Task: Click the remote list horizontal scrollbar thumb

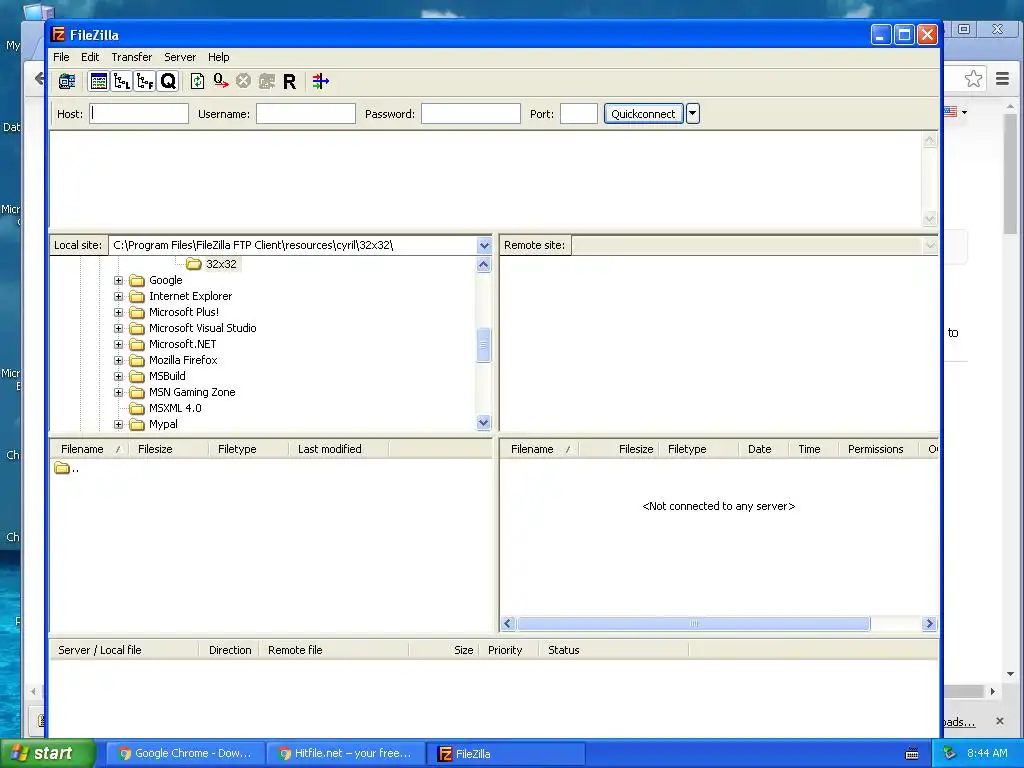Action: pos(694,624)
